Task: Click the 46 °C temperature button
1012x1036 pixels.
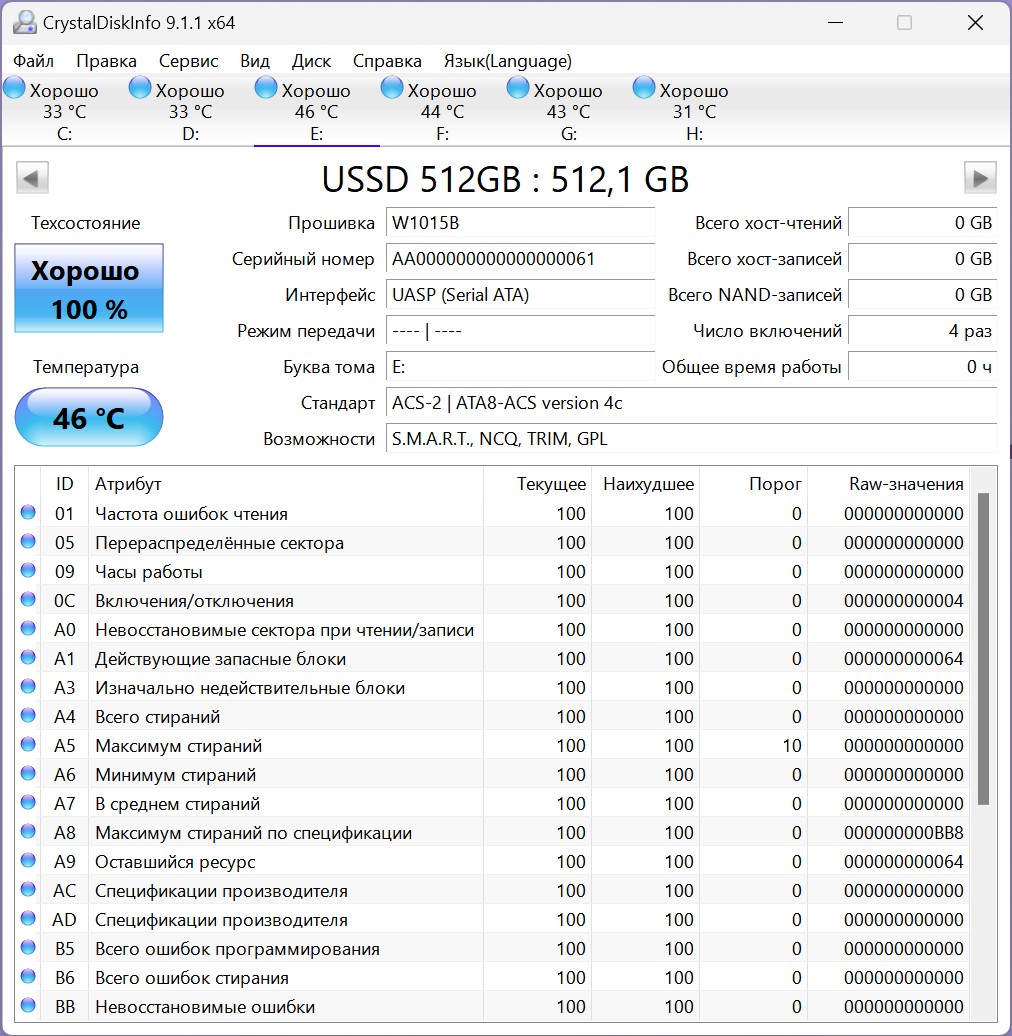Action: (x=89, y=418)
